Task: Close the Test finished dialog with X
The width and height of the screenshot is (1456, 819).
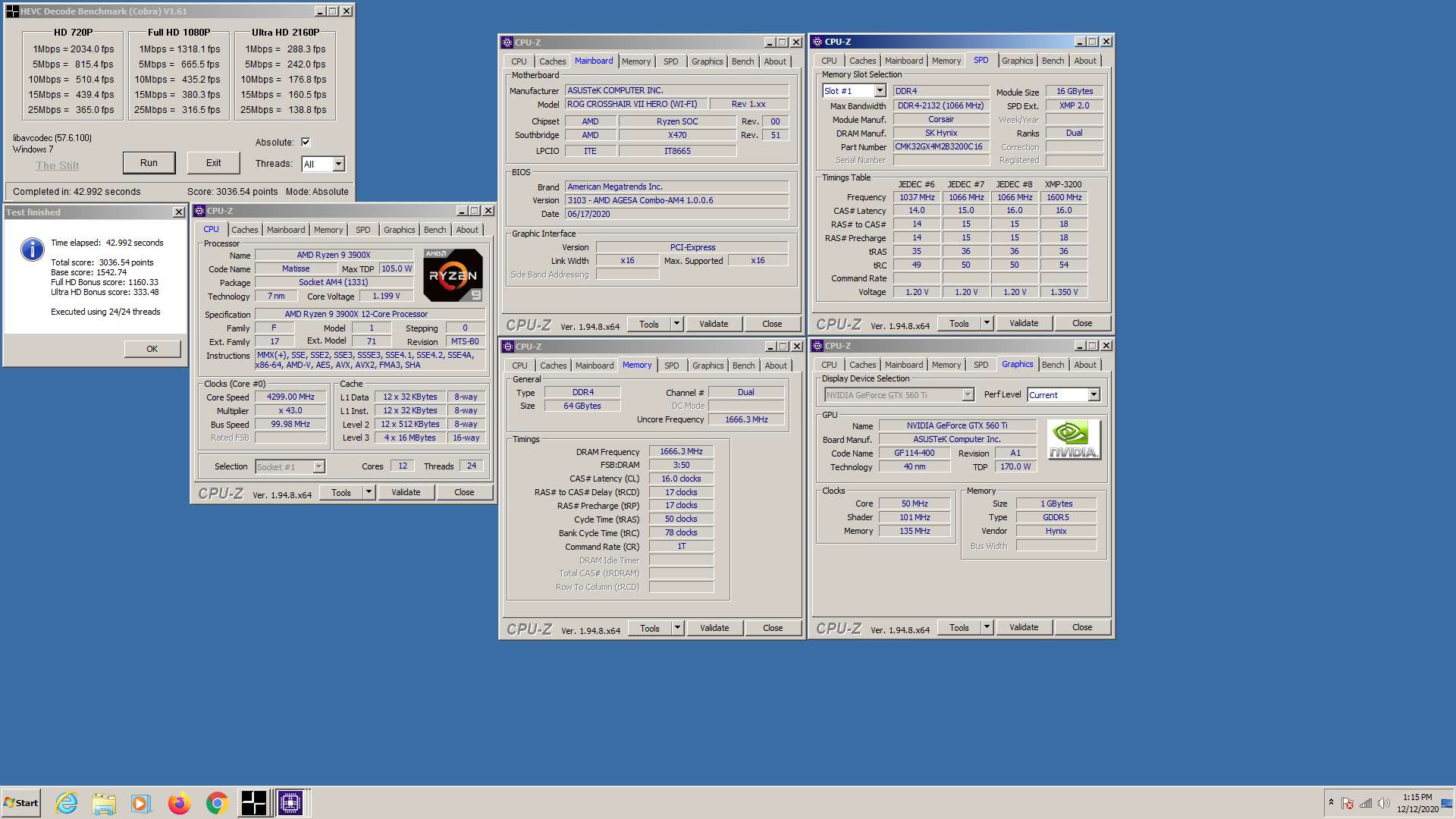Action: 178,212
